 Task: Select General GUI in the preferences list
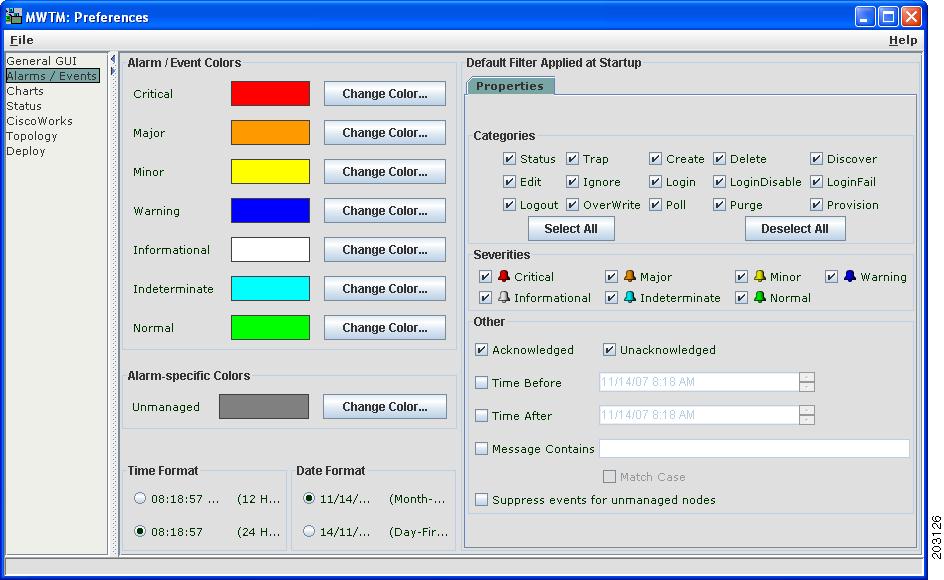coord(42,61)
